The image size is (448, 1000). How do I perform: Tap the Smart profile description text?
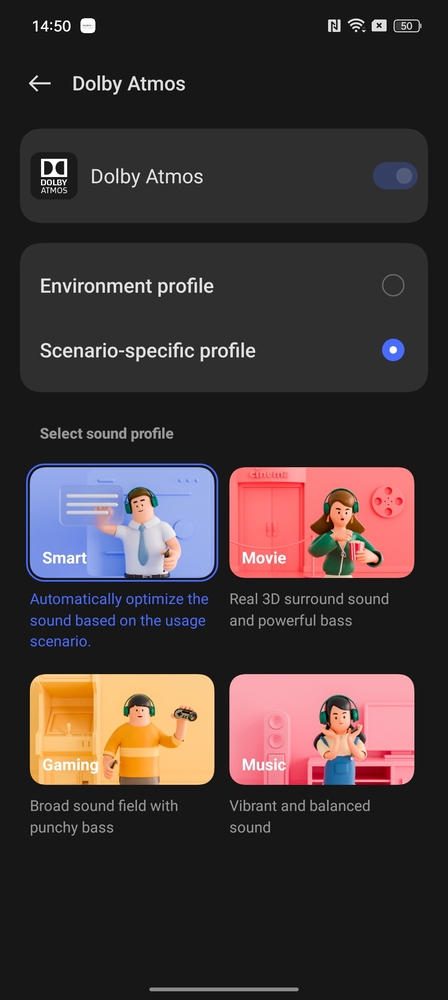[x=119, y=621]
